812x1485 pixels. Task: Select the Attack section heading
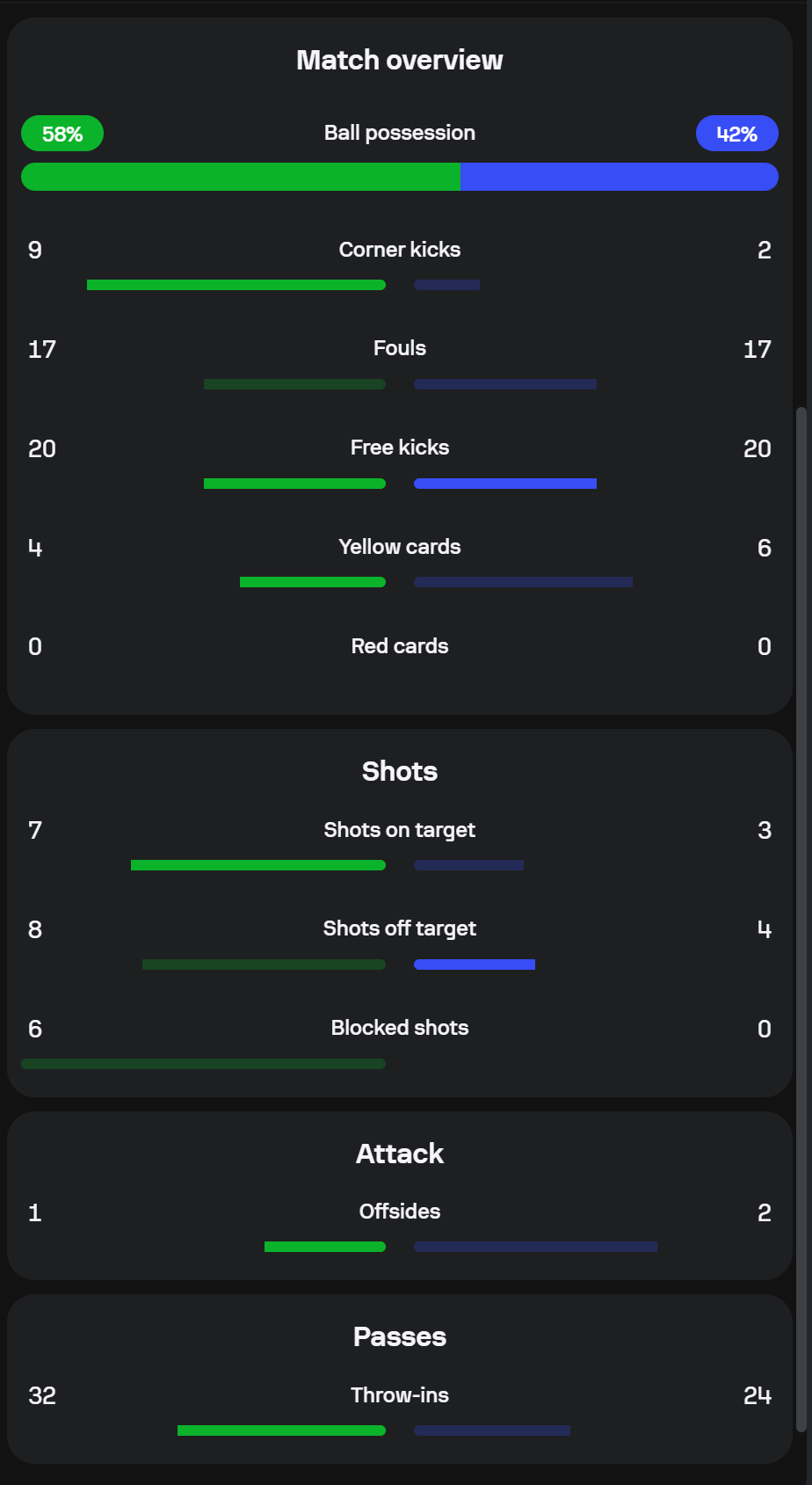click(x=399, y=1154)
